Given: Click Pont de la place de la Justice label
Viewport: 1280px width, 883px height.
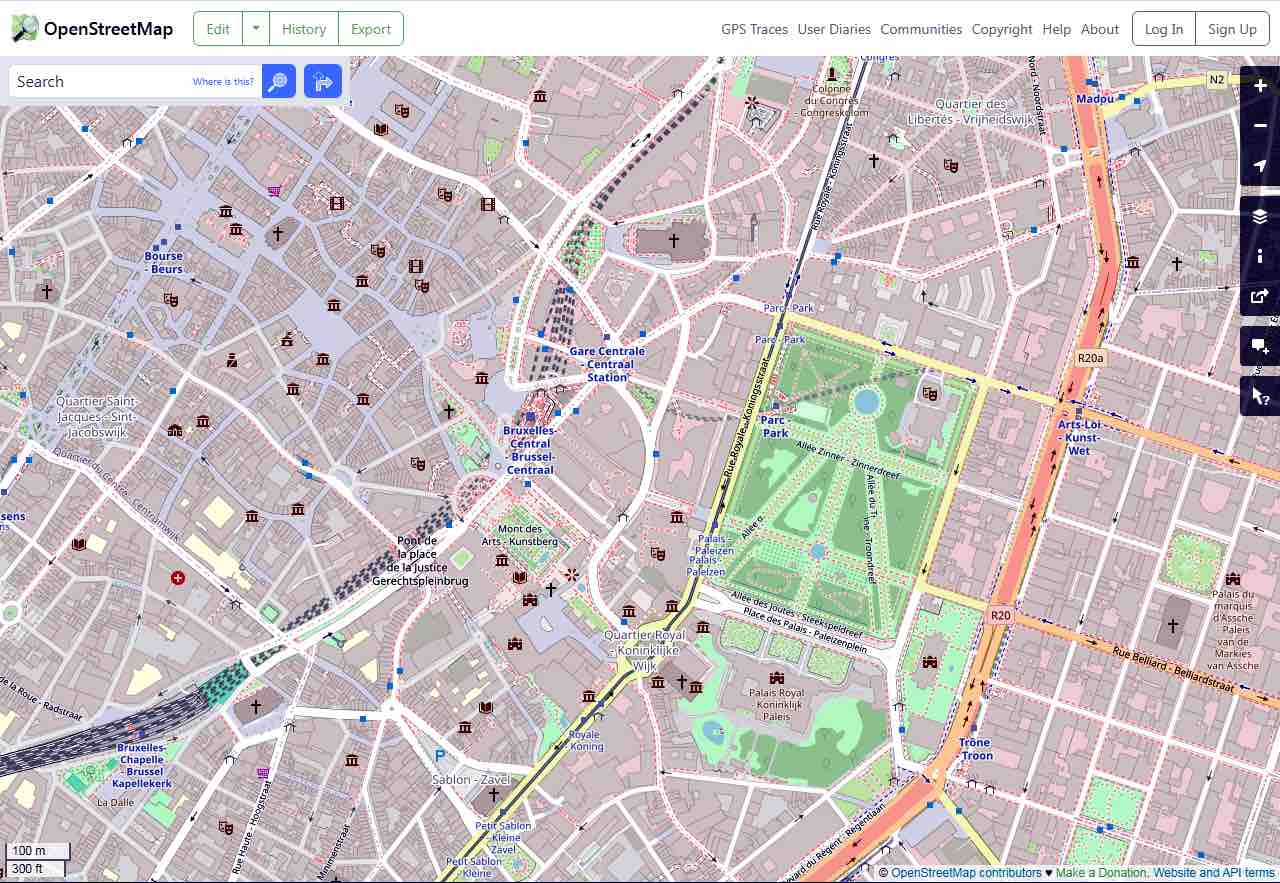Looking at the screenshot, I should click(420, 560).
